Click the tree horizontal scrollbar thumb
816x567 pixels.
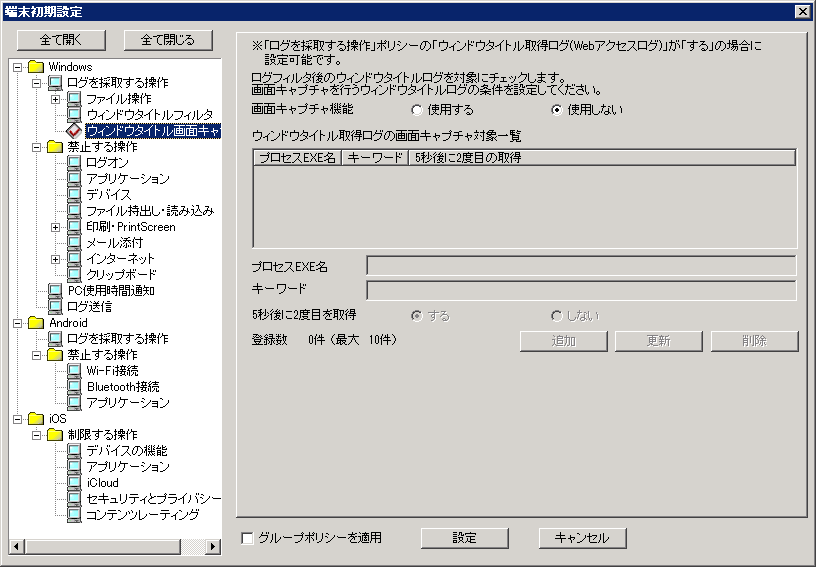click(x=103, y=547)
